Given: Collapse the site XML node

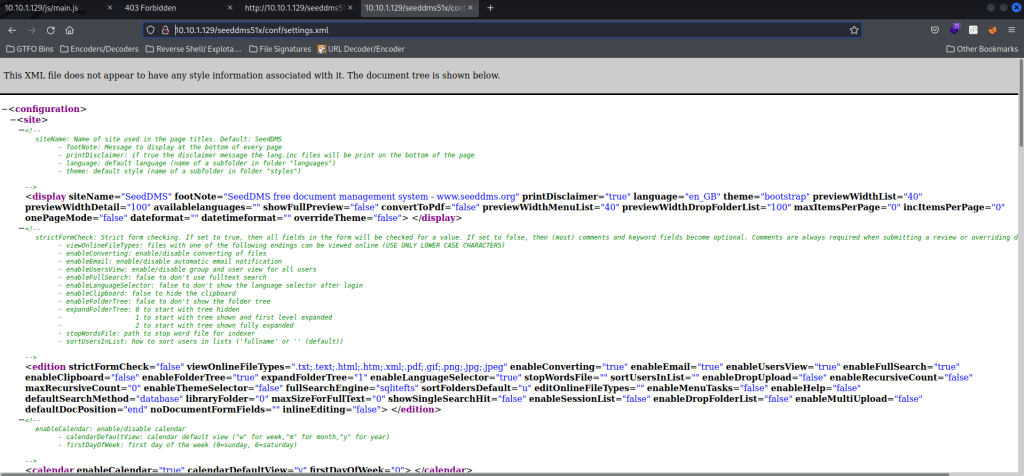Looking at the screenshot, I should click(14, 120).
